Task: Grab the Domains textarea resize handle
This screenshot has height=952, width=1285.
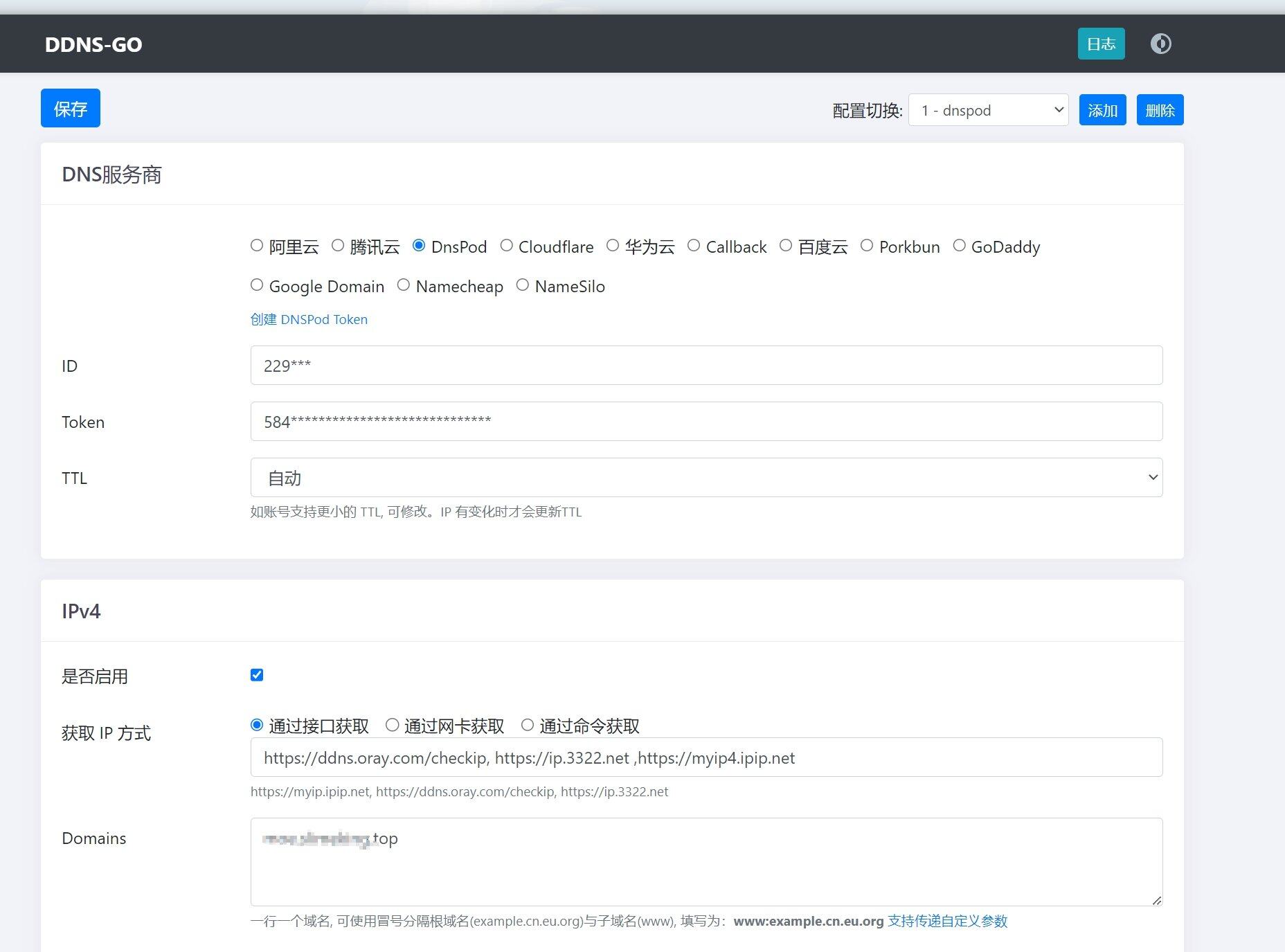Action: [x=1157, y=900]
